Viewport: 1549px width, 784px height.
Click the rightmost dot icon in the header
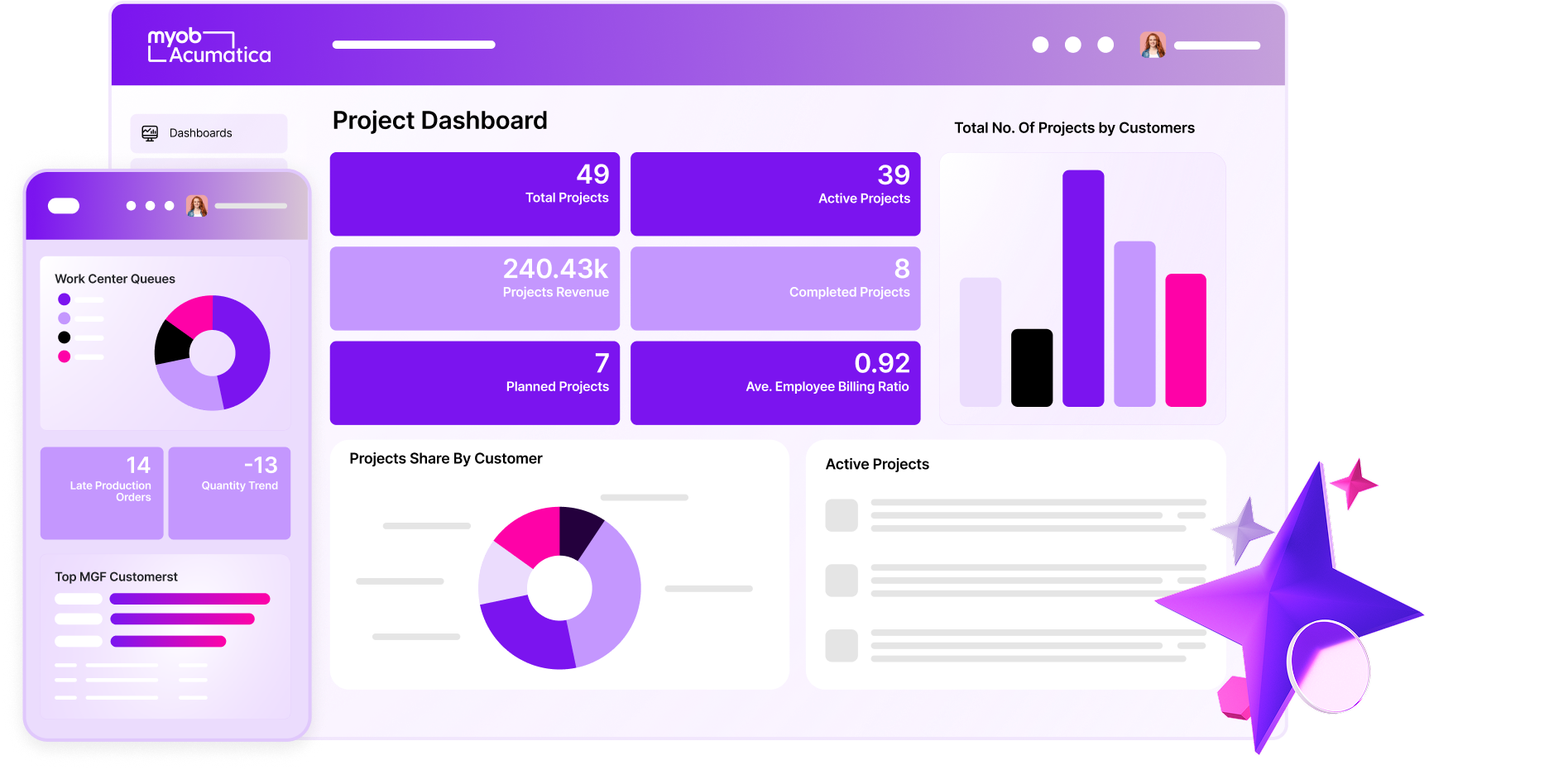(1104, 45)
